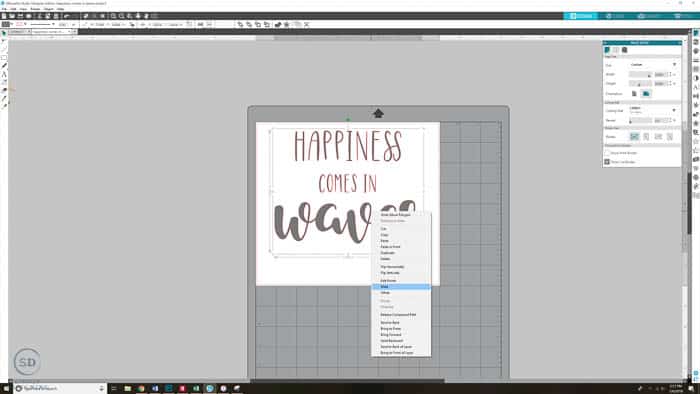The image size is (700, 394).
Task: Click the Undo arrow icon
Action: (67, 16)
